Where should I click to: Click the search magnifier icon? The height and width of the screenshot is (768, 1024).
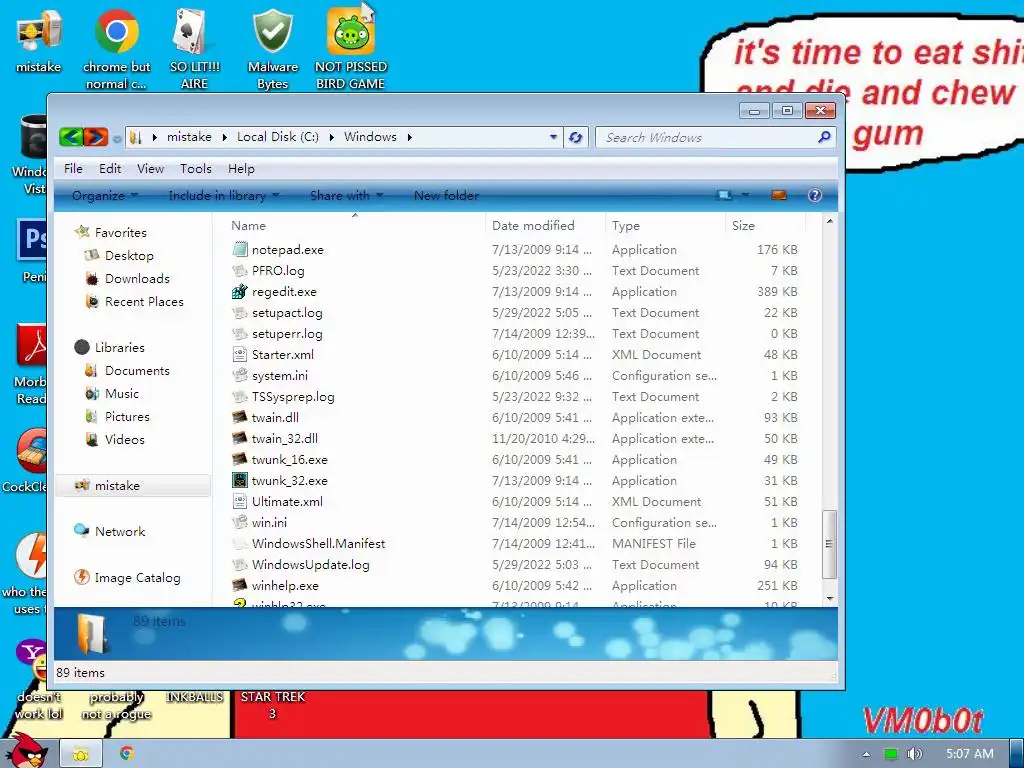tap(824, 137)
